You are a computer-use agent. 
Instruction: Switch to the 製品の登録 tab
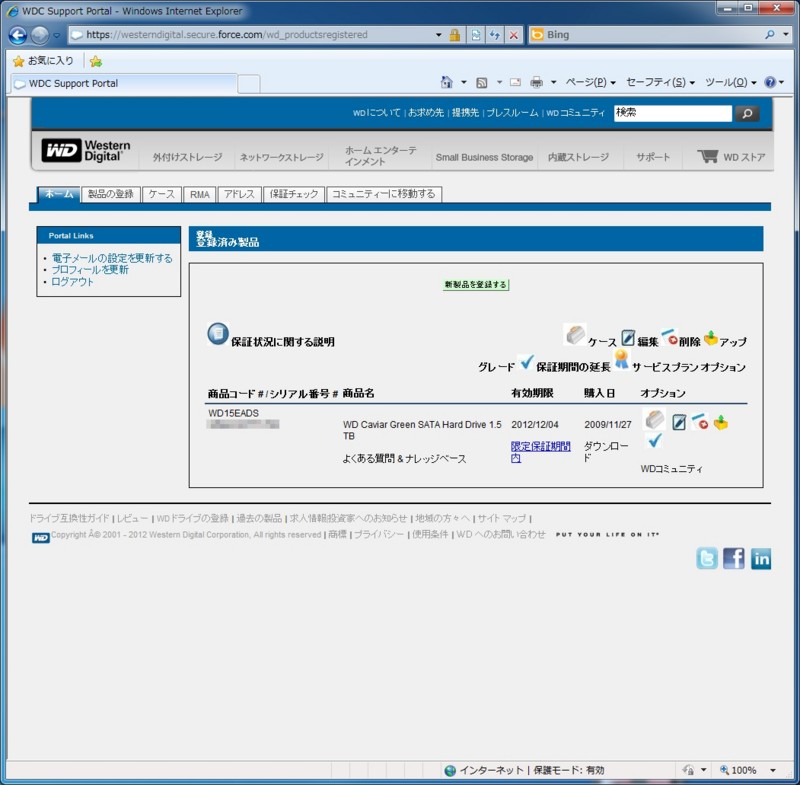click(x=110, y=194)
